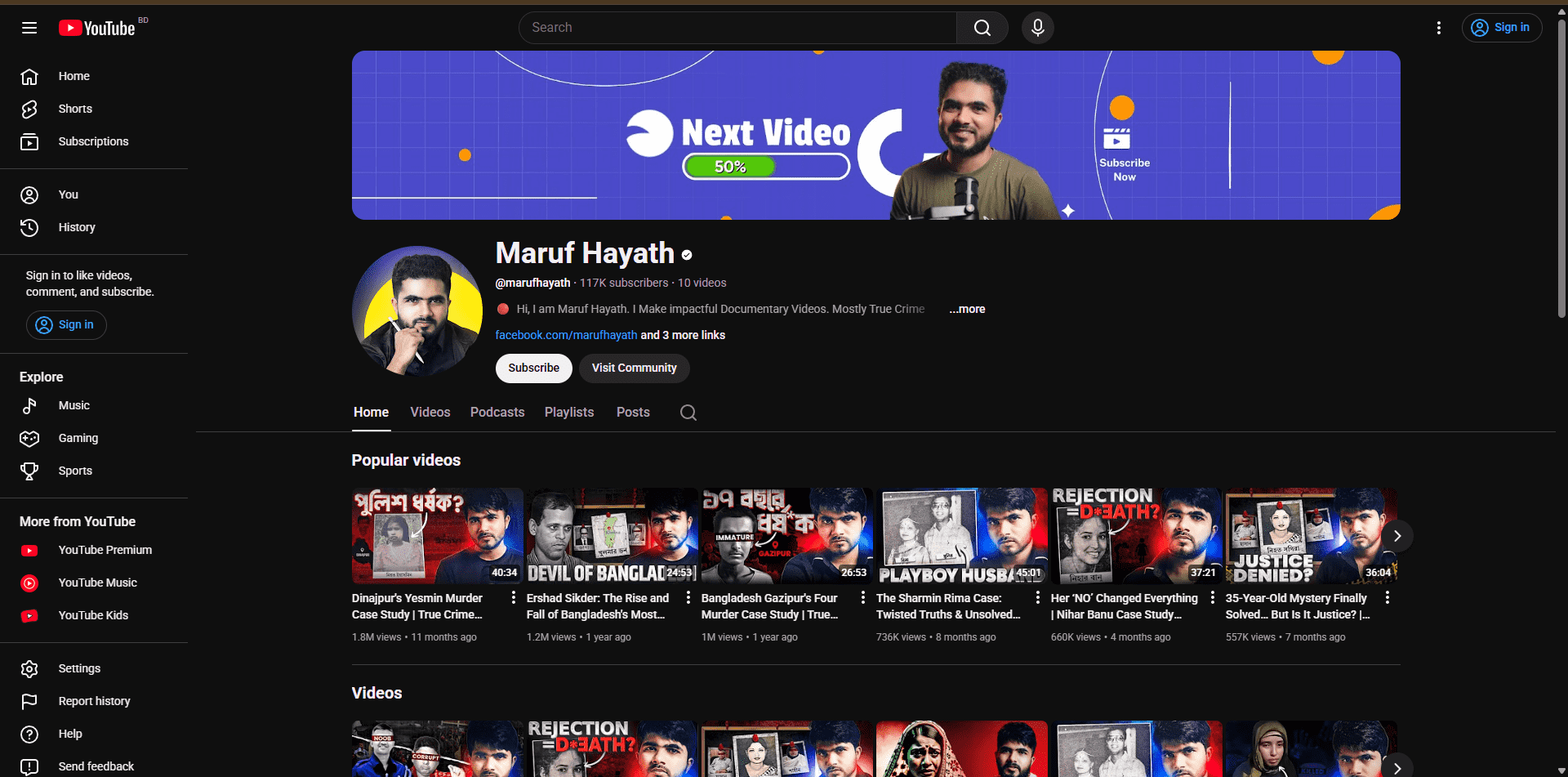Image resolution: width=1568 pixels, height=777 pixels.
Task: Open Settings via the gear icon
Action: tap(29, 668)
